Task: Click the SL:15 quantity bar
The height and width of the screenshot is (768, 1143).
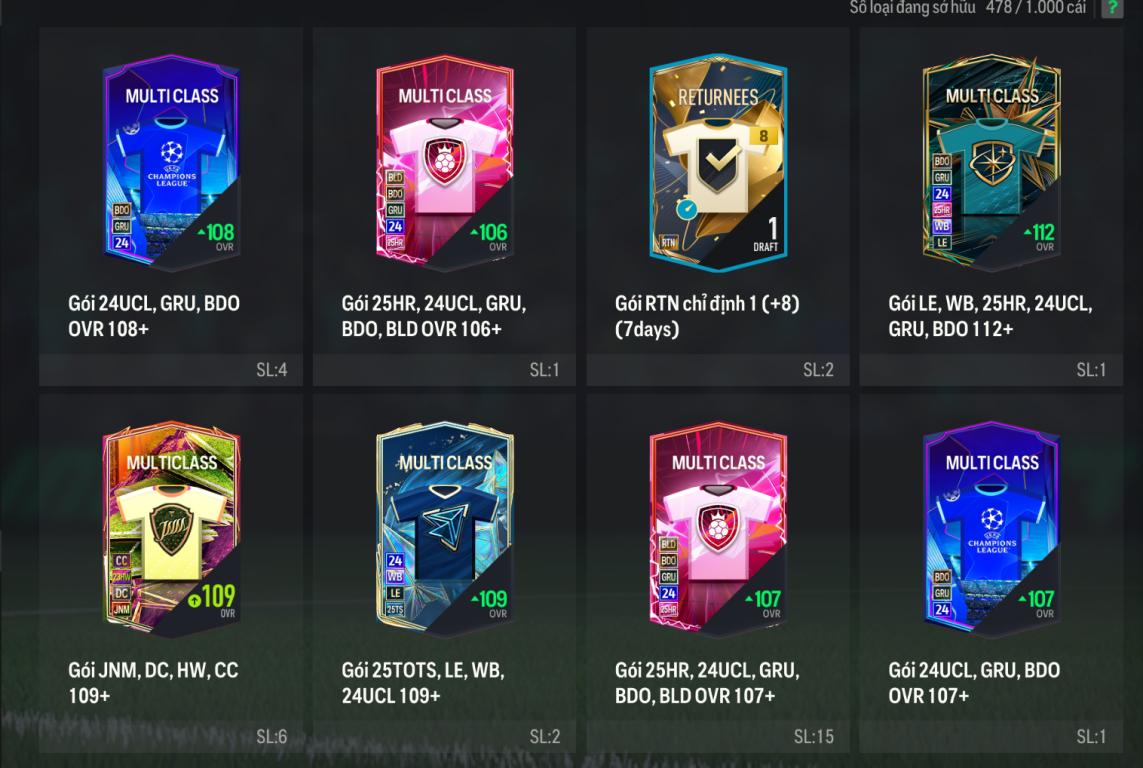Action: point(718,737)
